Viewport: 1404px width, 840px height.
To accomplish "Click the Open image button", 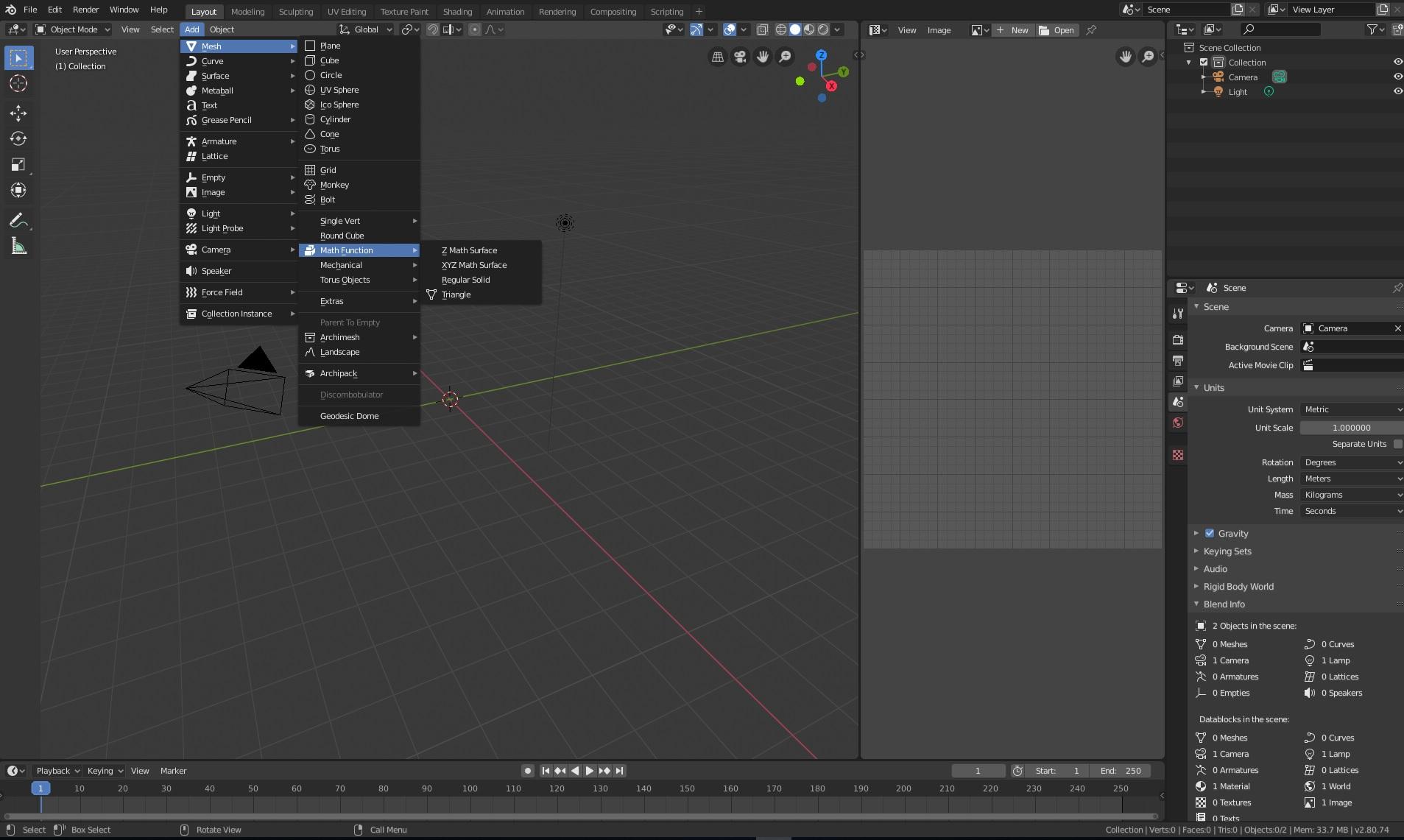I will point(1057,30).
